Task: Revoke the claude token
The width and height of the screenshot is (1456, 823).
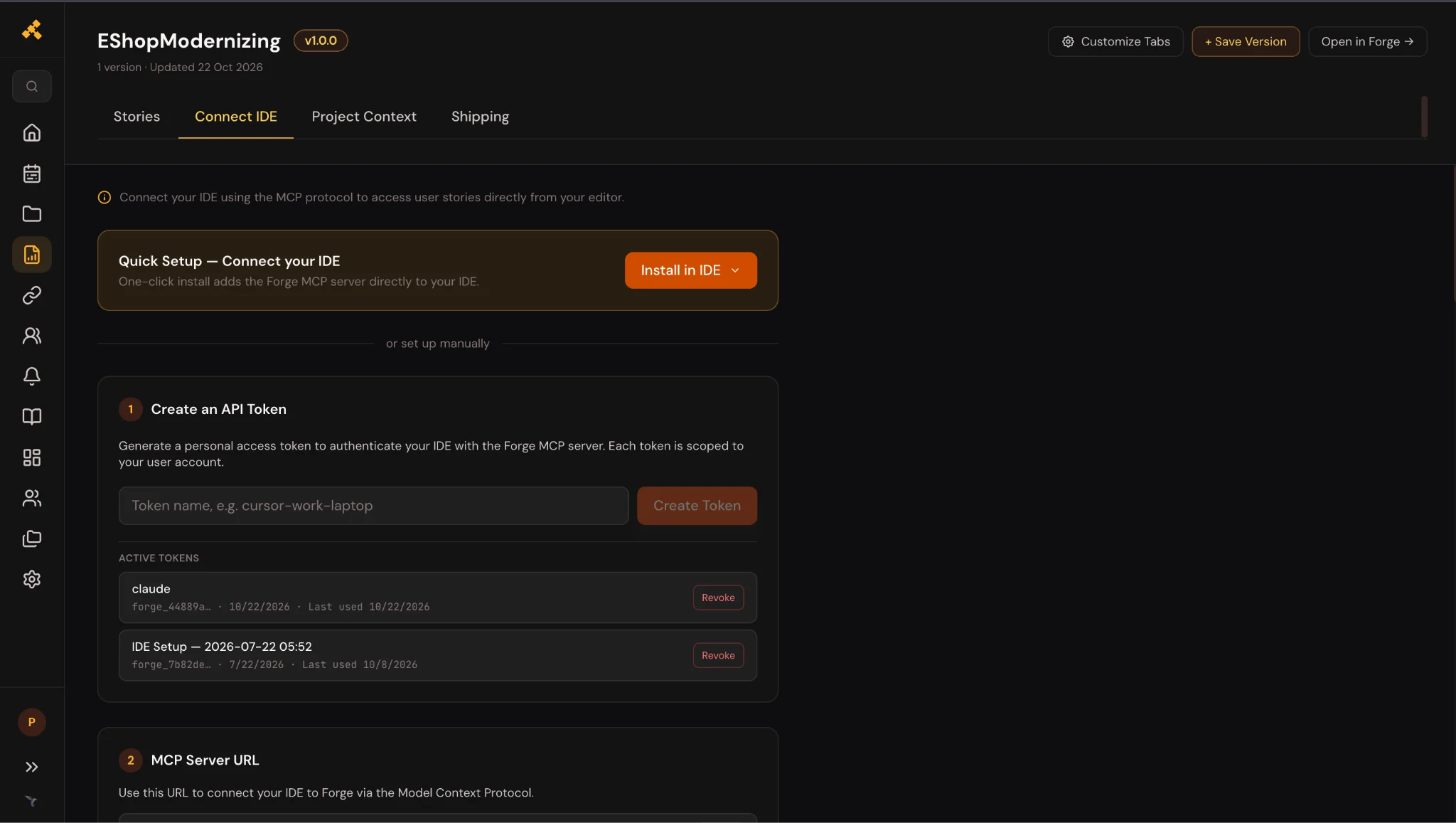Action: 718,598
